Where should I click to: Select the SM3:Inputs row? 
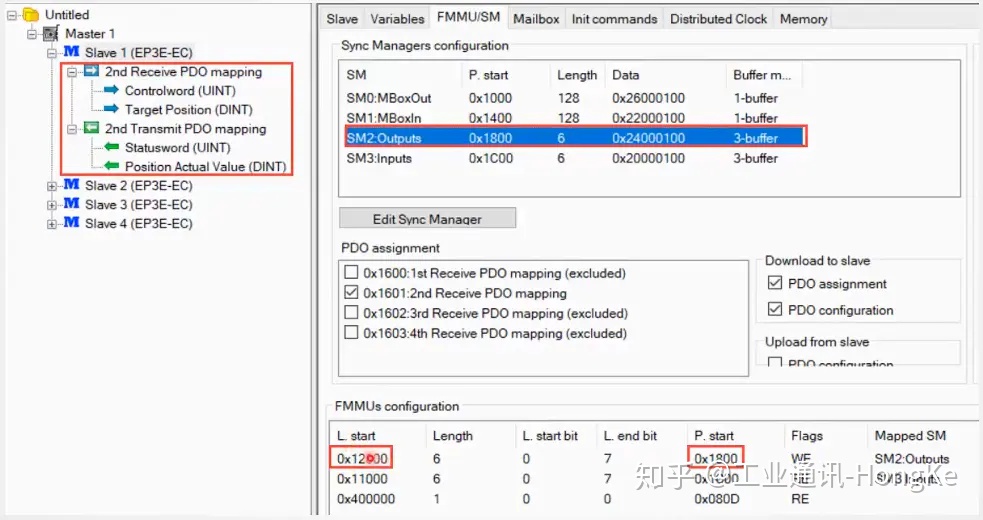point(378,158)
